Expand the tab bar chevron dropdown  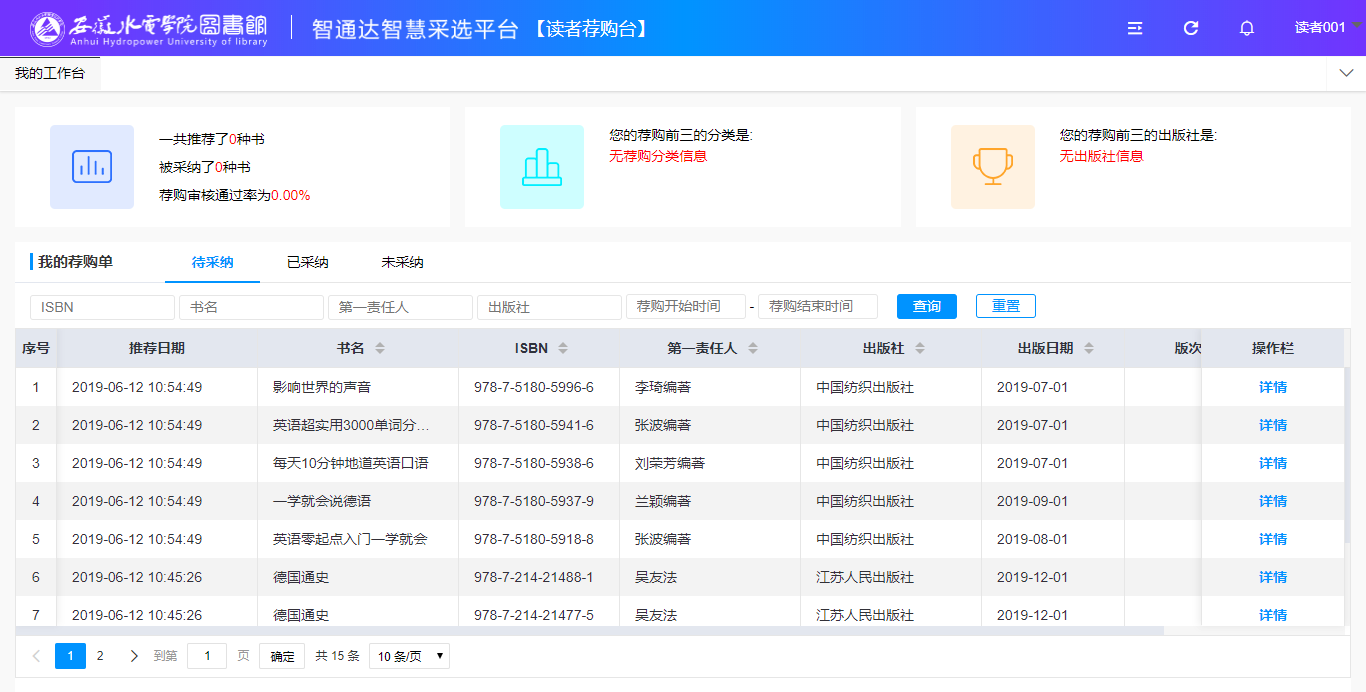(1345, 73)
